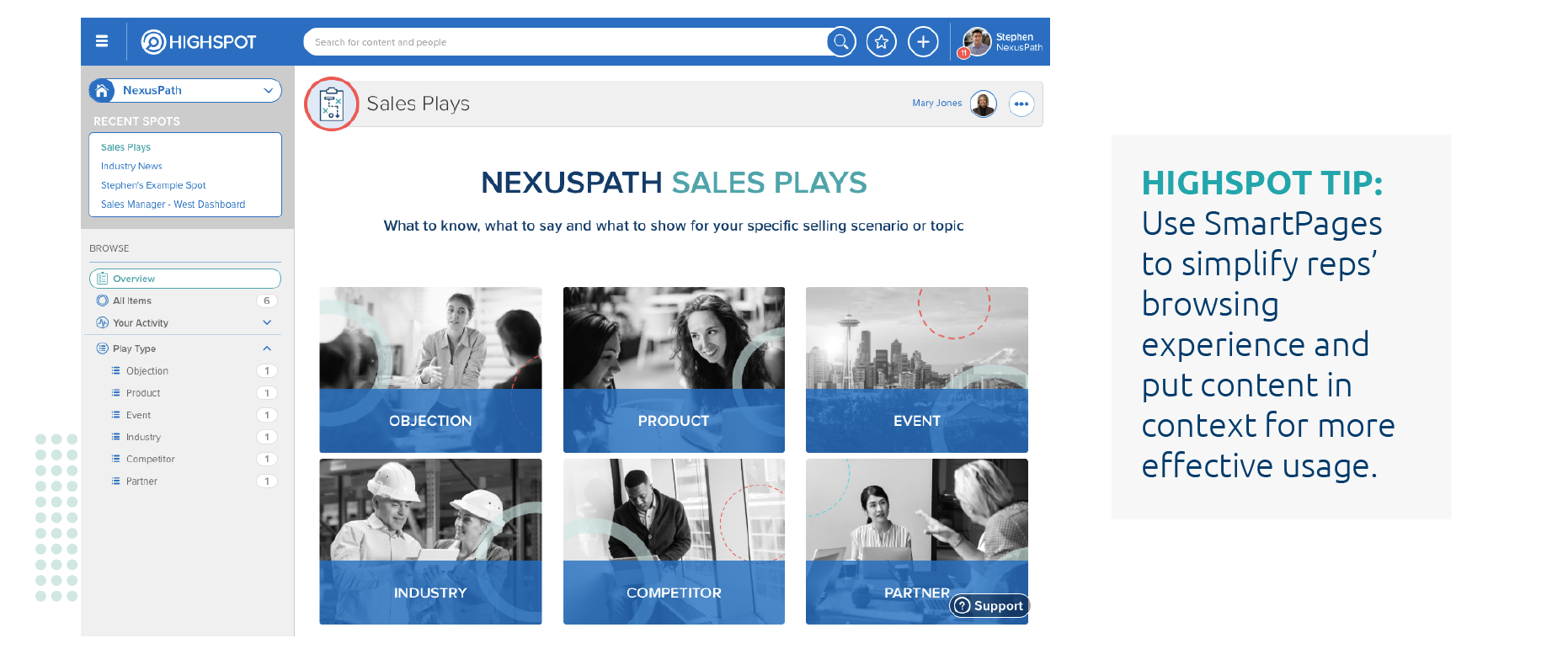Click list icon beside Product

pyautogui.click(x=116, y=393)
